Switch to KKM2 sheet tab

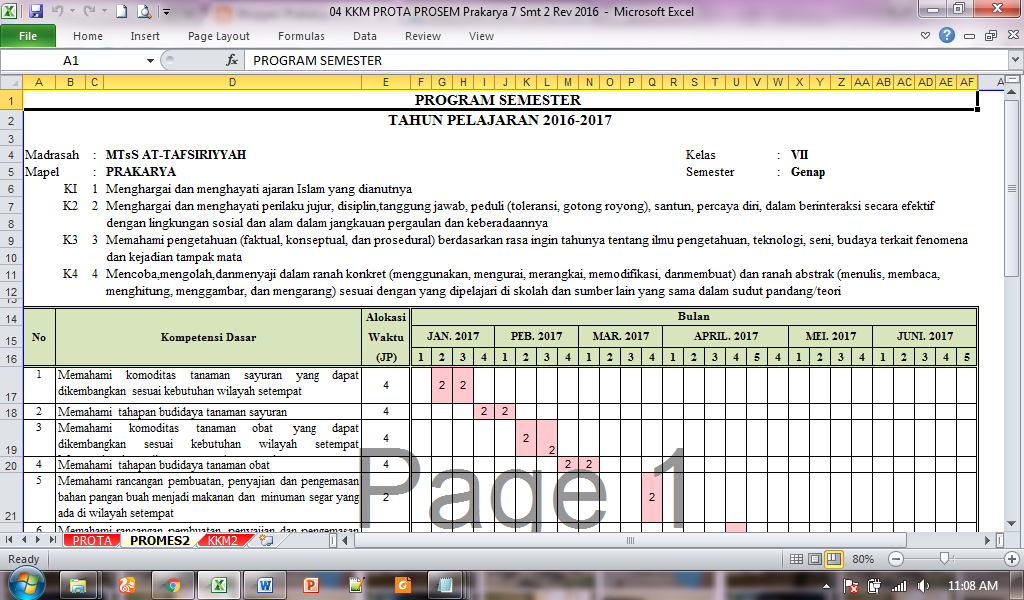tap(223, 541)
